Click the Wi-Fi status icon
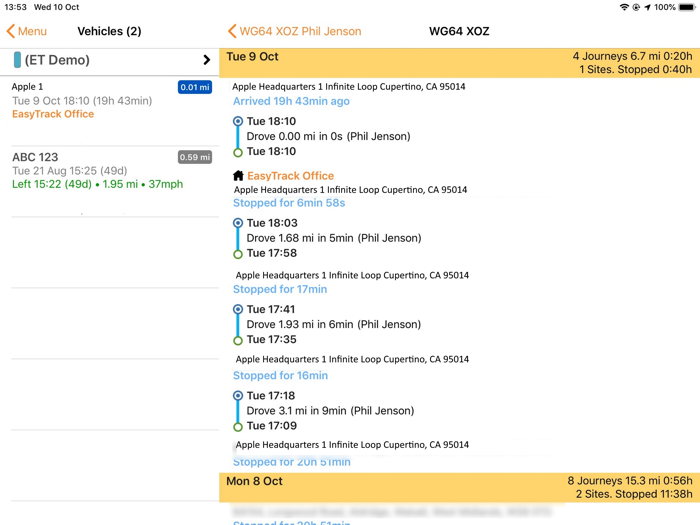The height and width of the screenshot is (525, 700). [x=624, y=7]
